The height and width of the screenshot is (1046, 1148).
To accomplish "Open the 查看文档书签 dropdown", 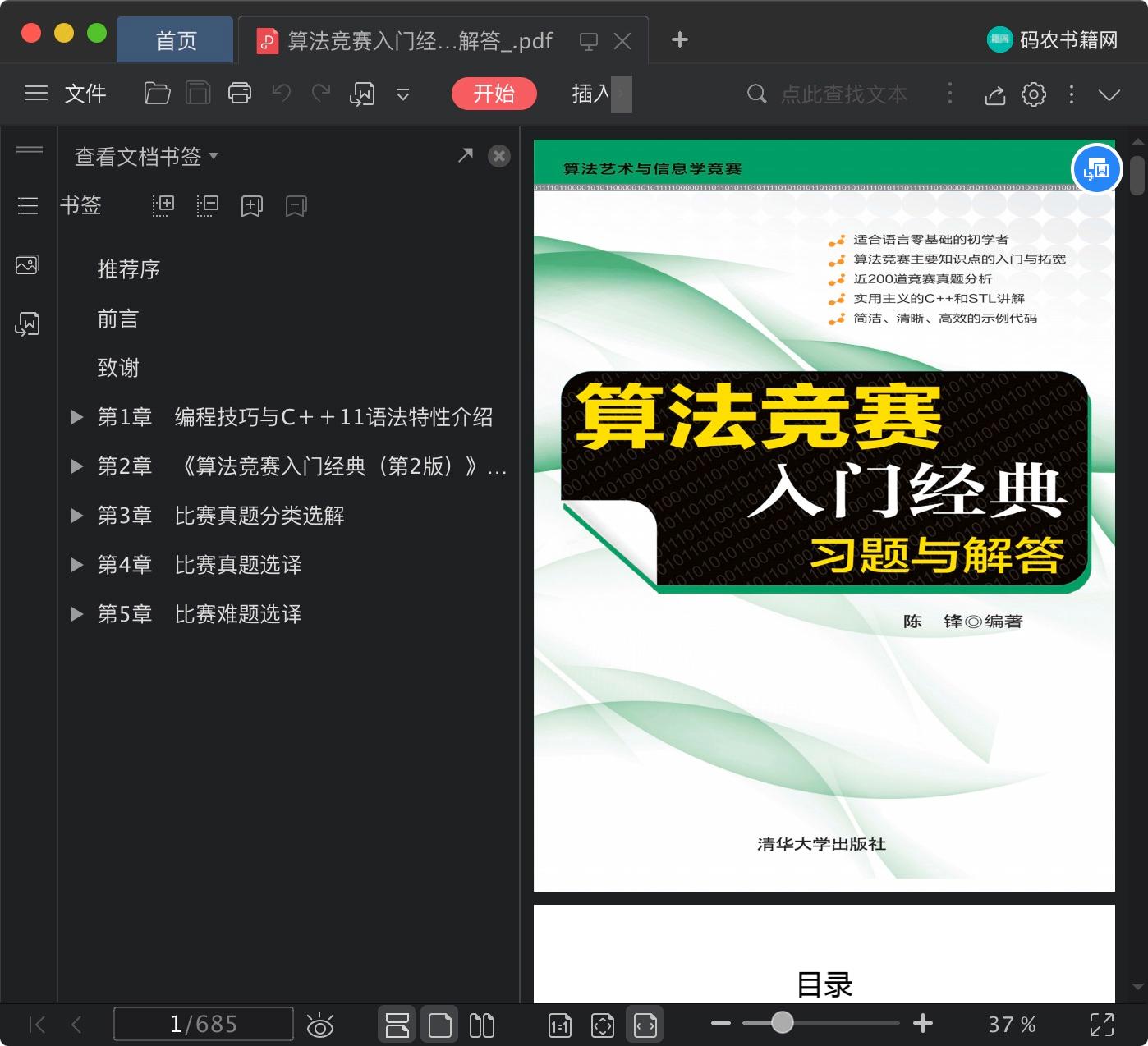I will click(x=146, y=156).
